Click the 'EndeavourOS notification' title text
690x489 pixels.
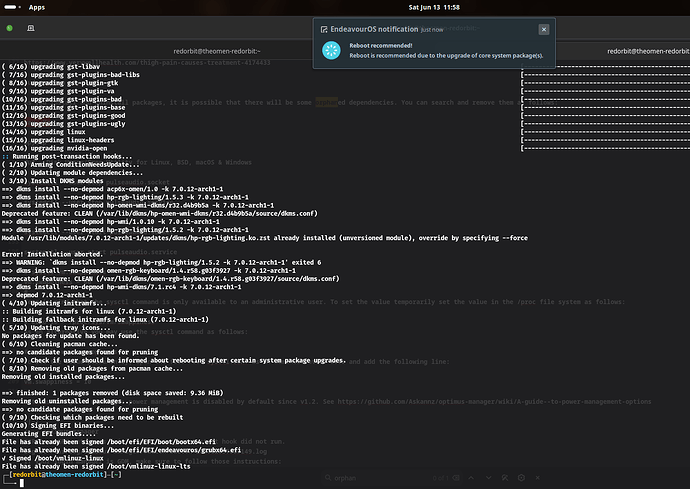coord(374,29)
